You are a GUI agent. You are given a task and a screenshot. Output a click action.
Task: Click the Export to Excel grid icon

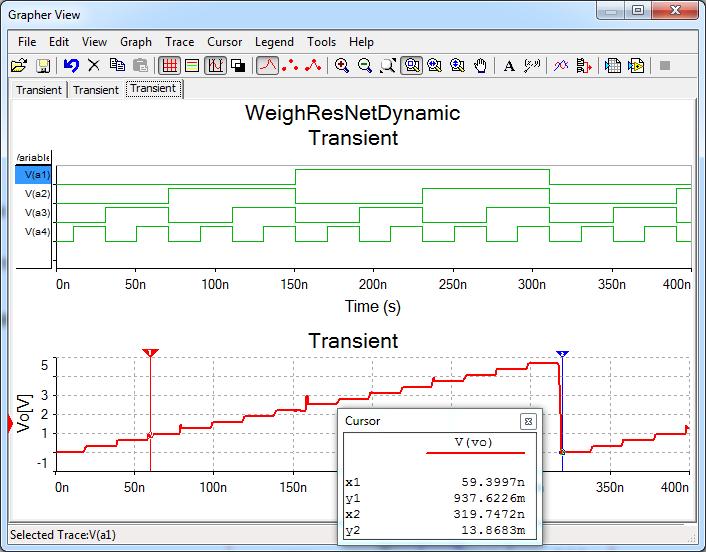pos(613,66)
